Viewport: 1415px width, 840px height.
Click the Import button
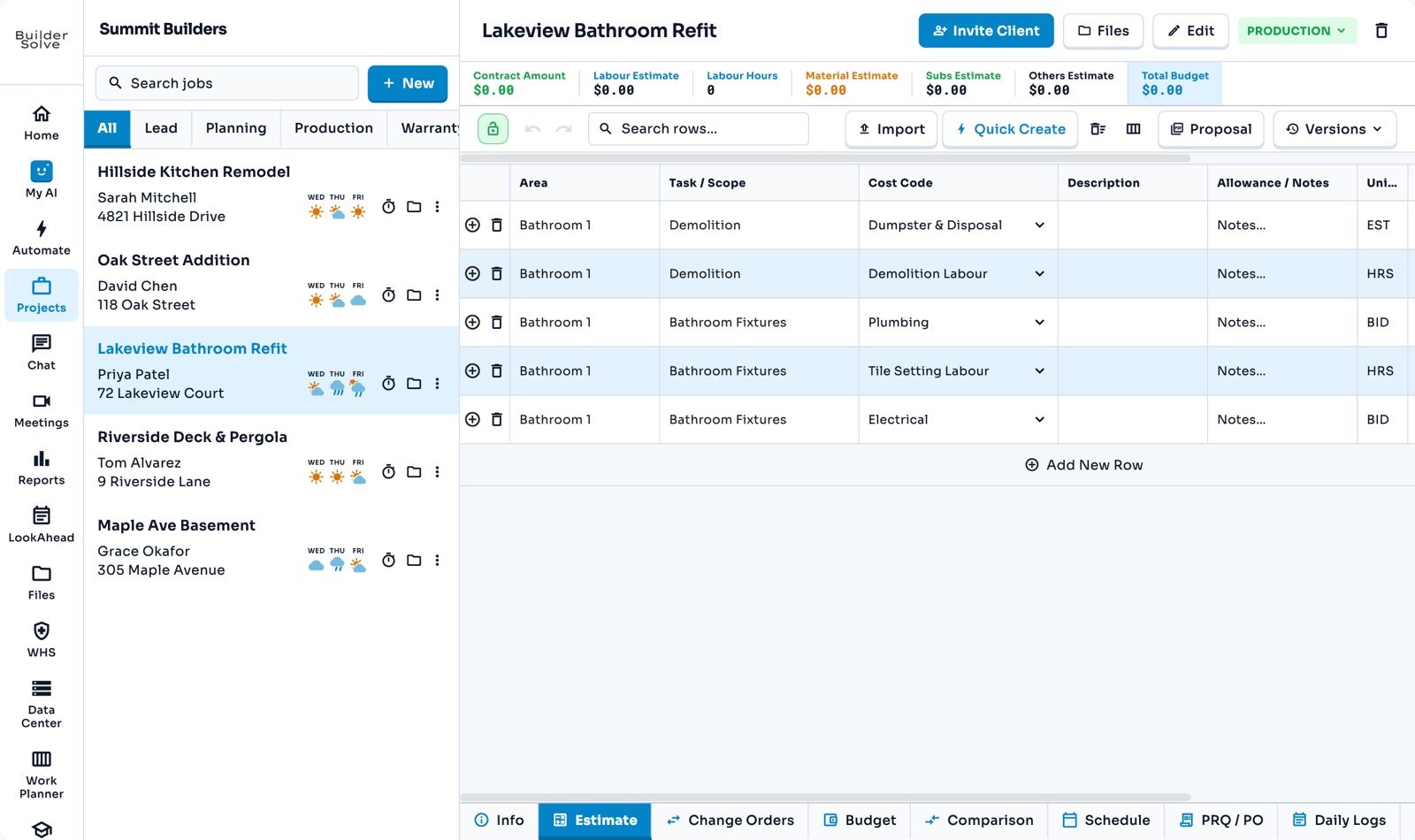891,129
